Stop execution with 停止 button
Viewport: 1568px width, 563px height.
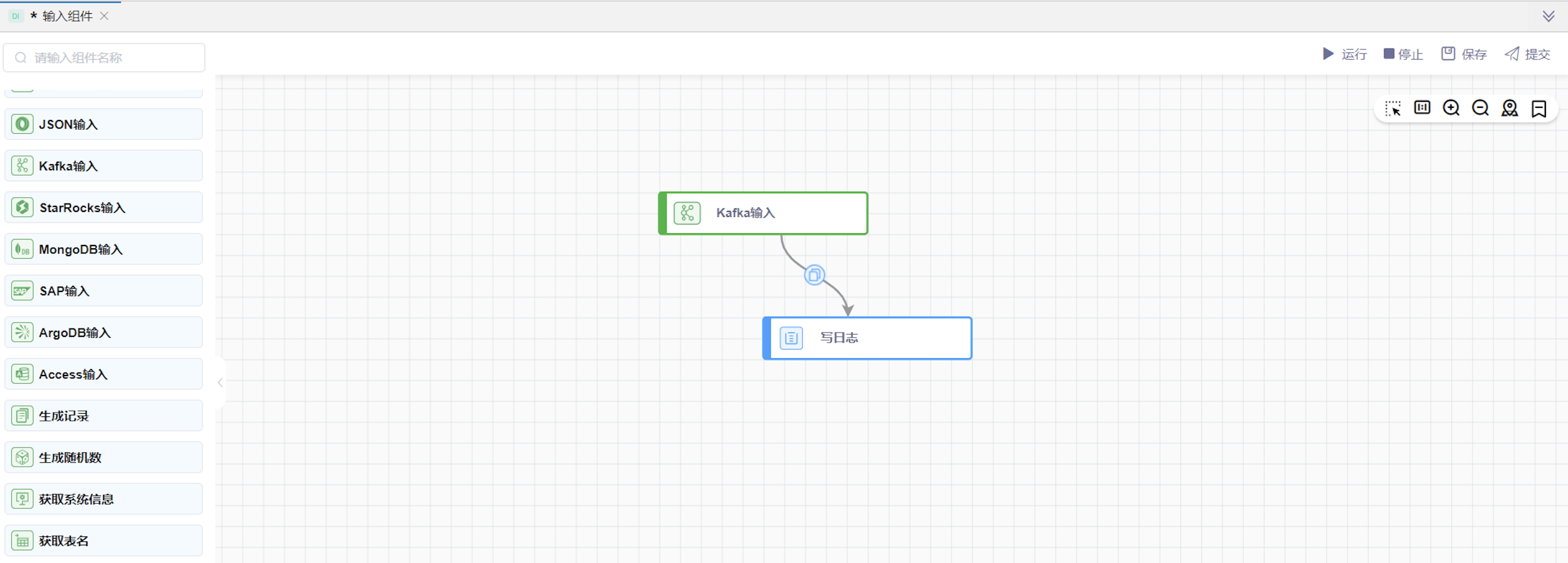click(x=1403, y=54)
